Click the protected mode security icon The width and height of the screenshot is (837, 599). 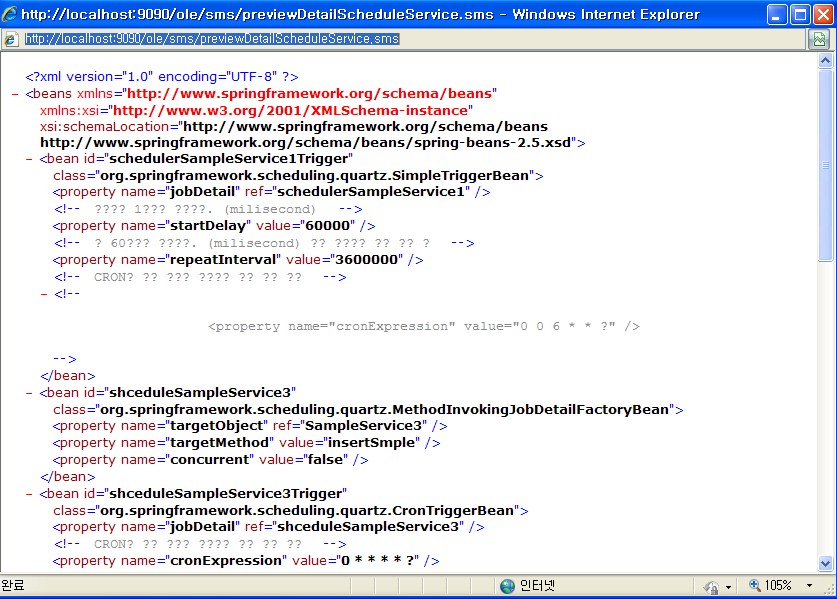coord(711,586)
